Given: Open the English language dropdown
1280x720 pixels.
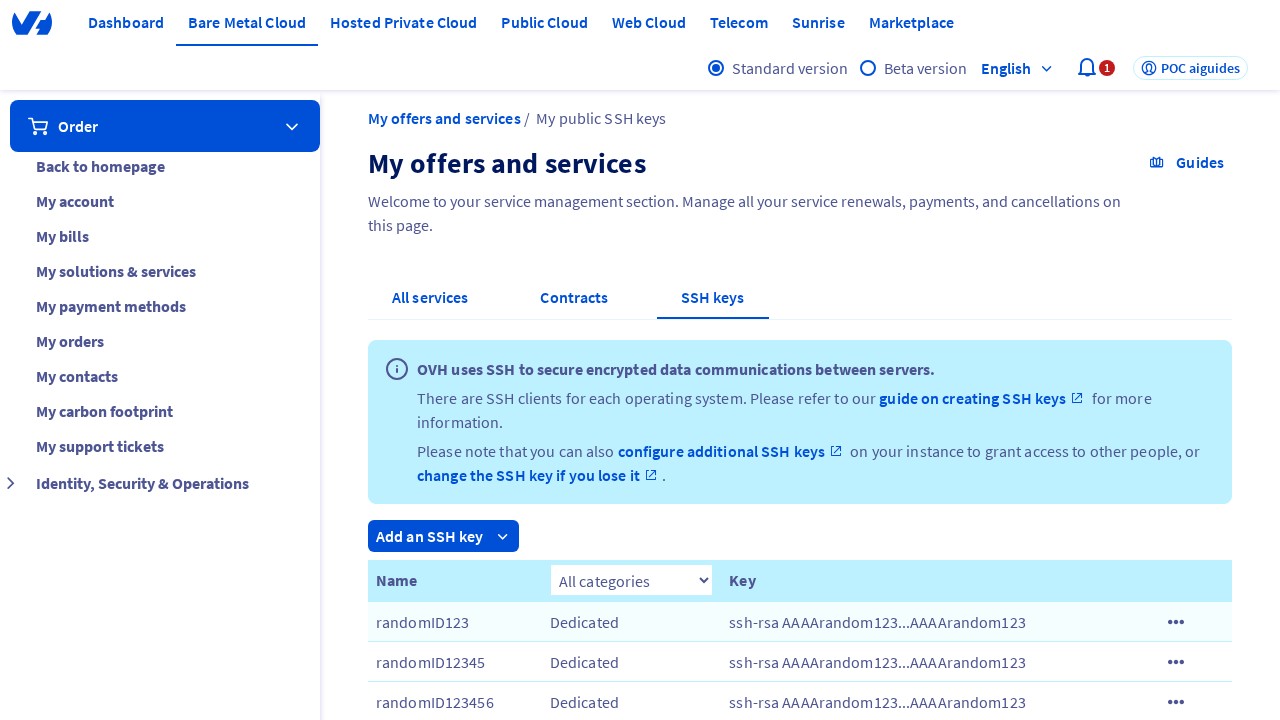Looking at the screenshot, I should click(x=1016, y=68).
